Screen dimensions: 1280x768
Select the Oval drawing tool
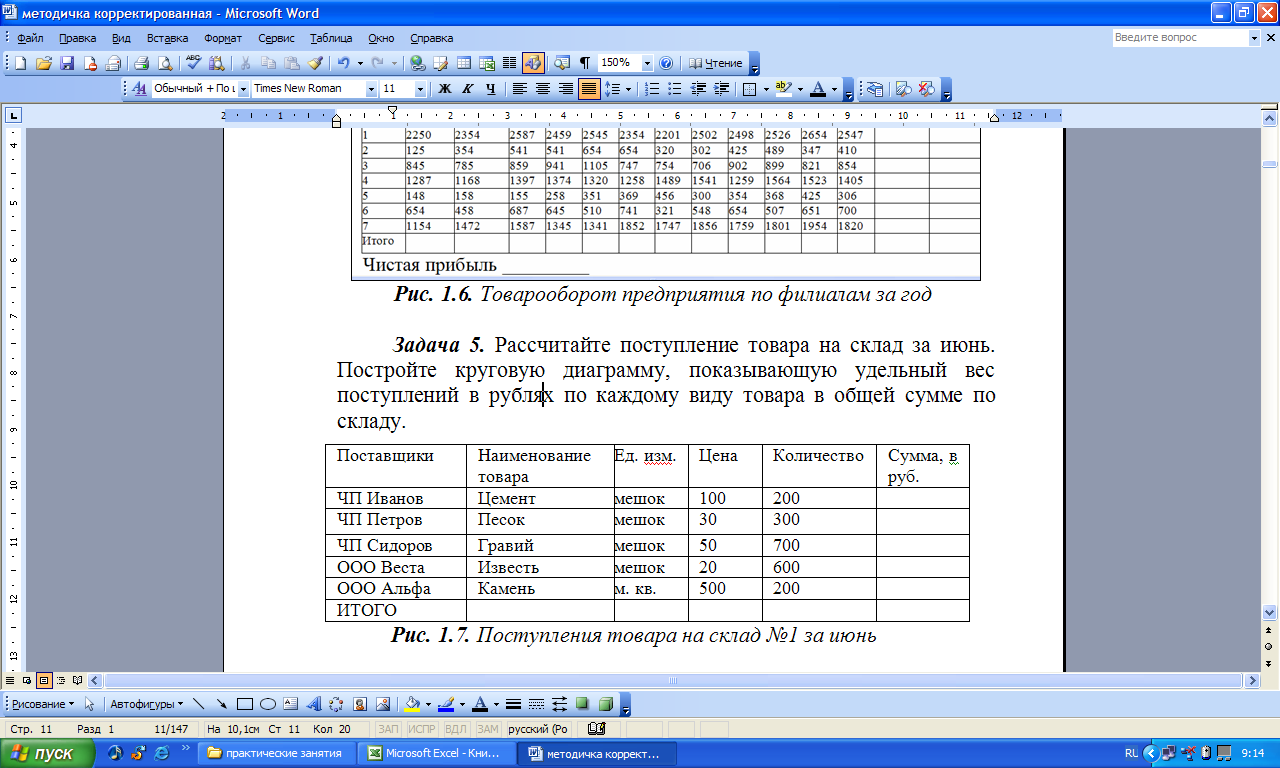(267, 703)
